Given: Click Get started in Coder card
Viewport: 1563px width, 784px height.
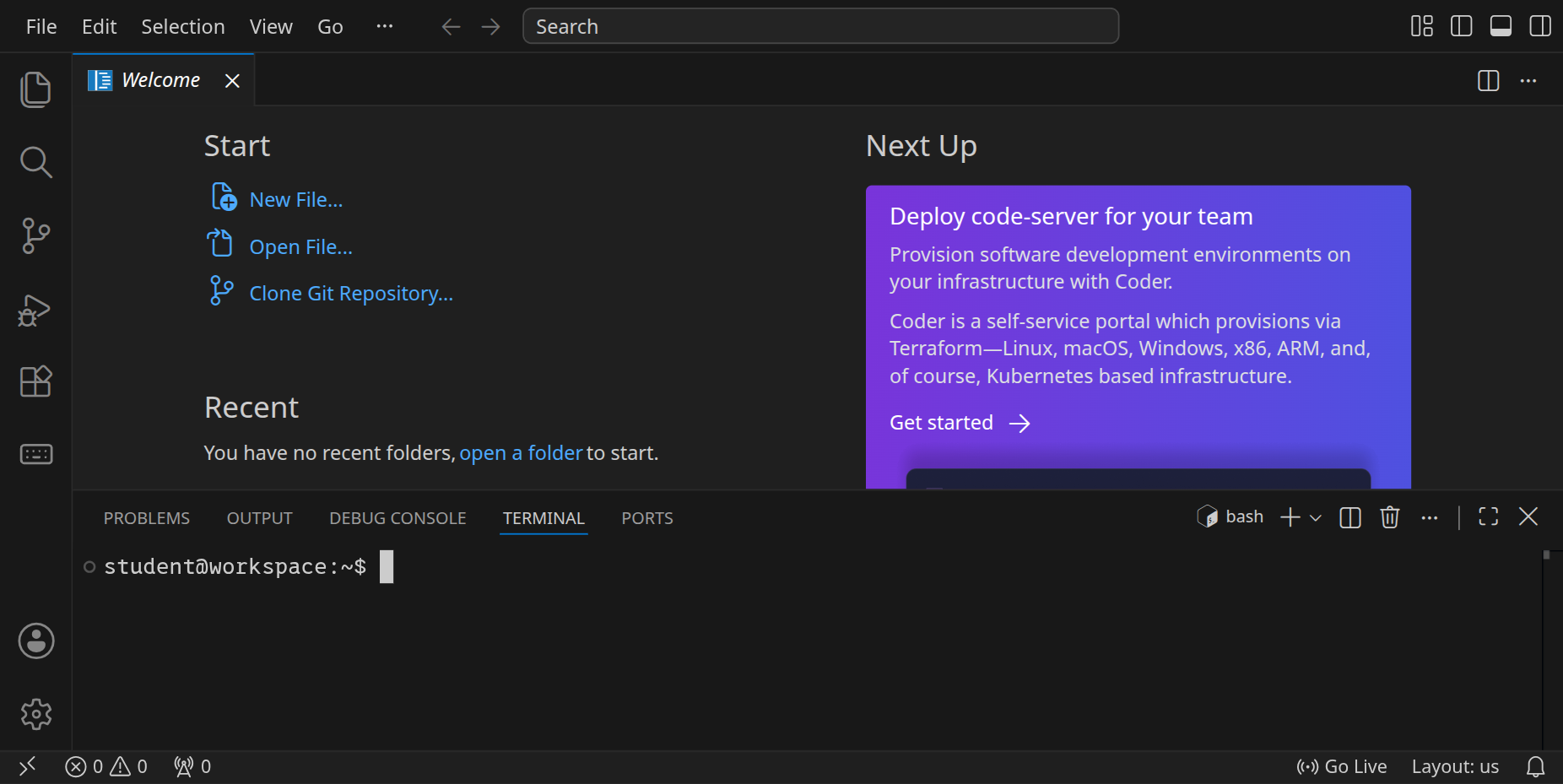Looking at the screenshot, I should click(x=960, y=423).
